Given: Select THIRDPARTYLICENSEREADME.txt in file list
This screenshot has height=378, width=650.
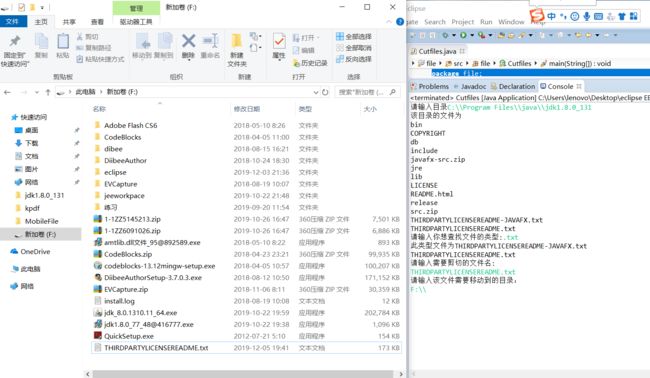Looking at the screenshot, I should tap(246, 348).
